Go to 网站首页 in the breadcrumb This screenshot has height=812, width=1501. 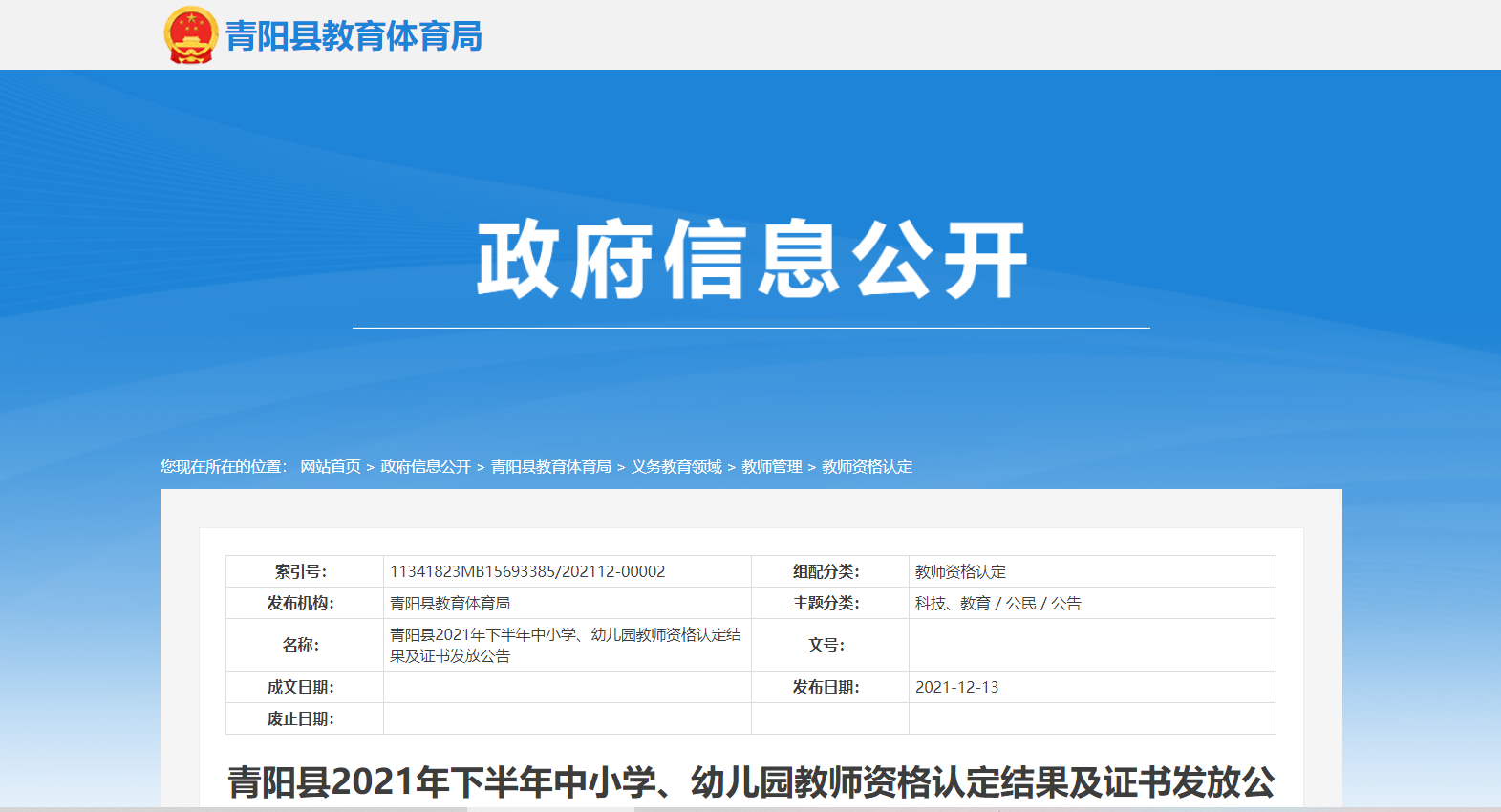click(x=331, y=466)
